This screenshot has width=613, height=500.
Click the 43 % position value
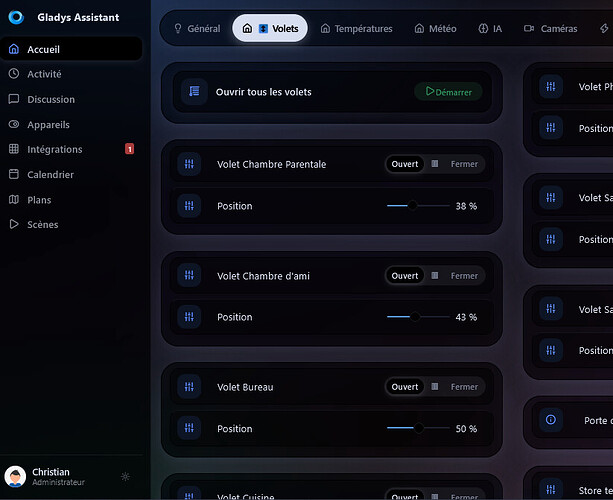coord(466,317)
